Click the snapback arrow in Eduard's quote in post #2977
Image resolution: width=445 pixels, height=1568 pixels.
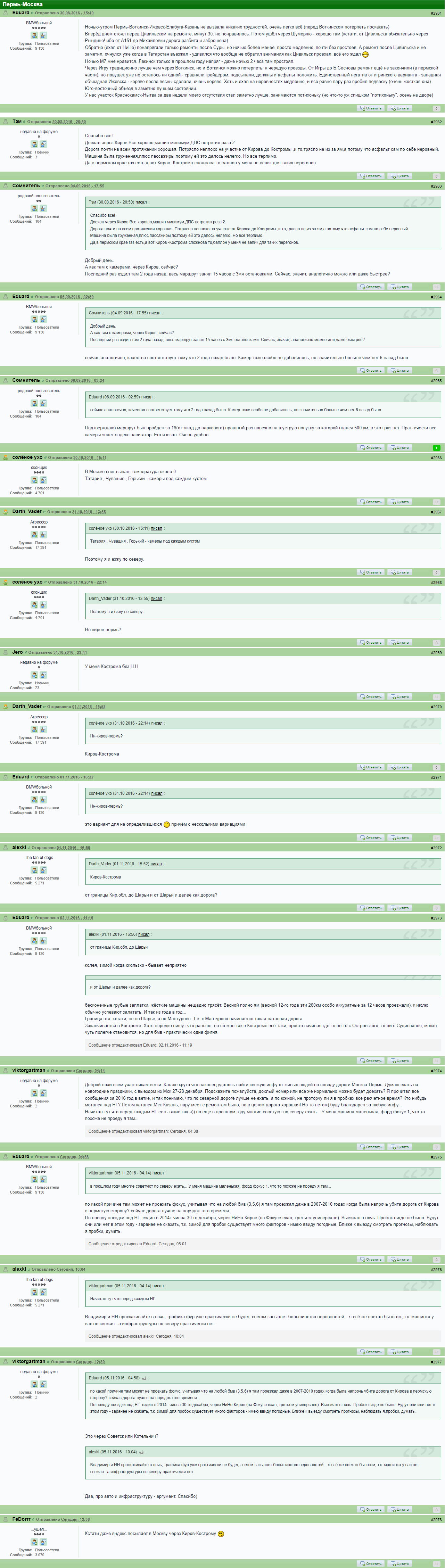point(144,1378)
